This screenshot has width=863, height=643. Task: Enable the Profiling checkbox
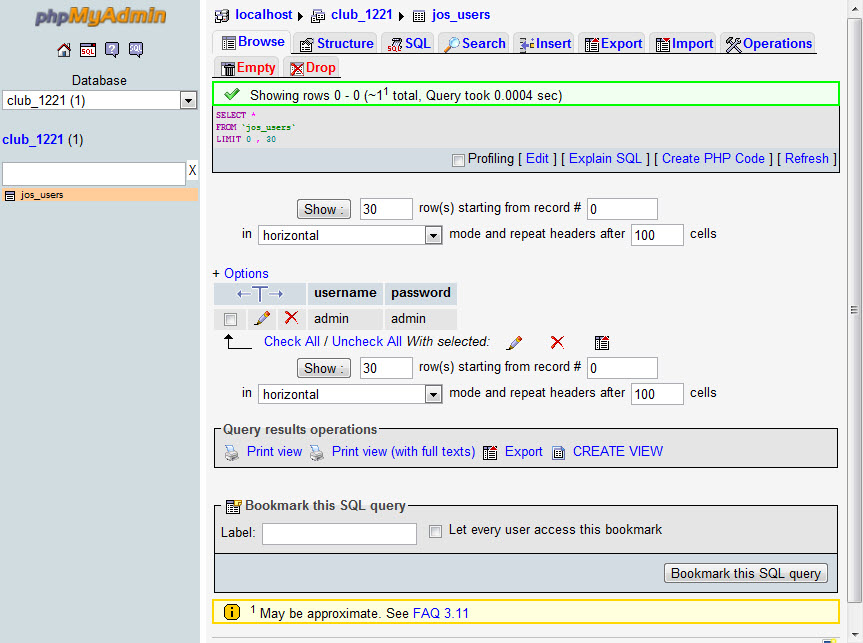point(457,160)
